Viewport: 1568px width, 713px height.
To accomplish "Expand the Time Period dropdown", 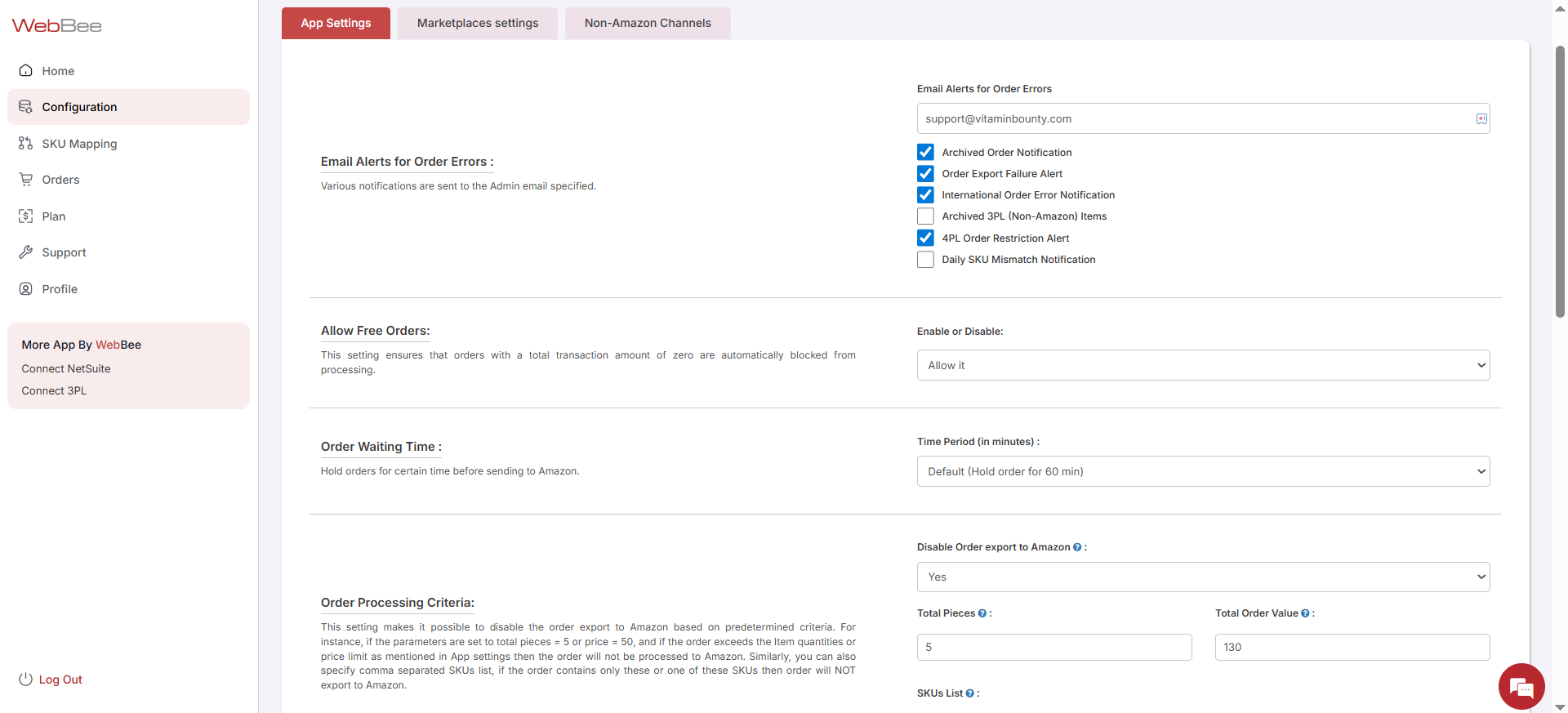I will 1202,471.
